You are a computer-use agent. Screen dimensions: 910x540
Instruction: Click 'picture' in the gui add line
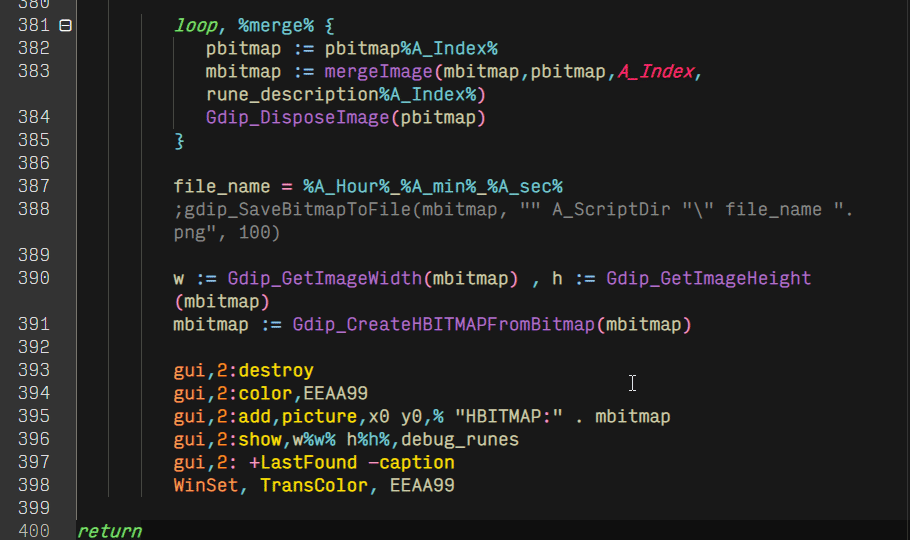tap(319, 416)
